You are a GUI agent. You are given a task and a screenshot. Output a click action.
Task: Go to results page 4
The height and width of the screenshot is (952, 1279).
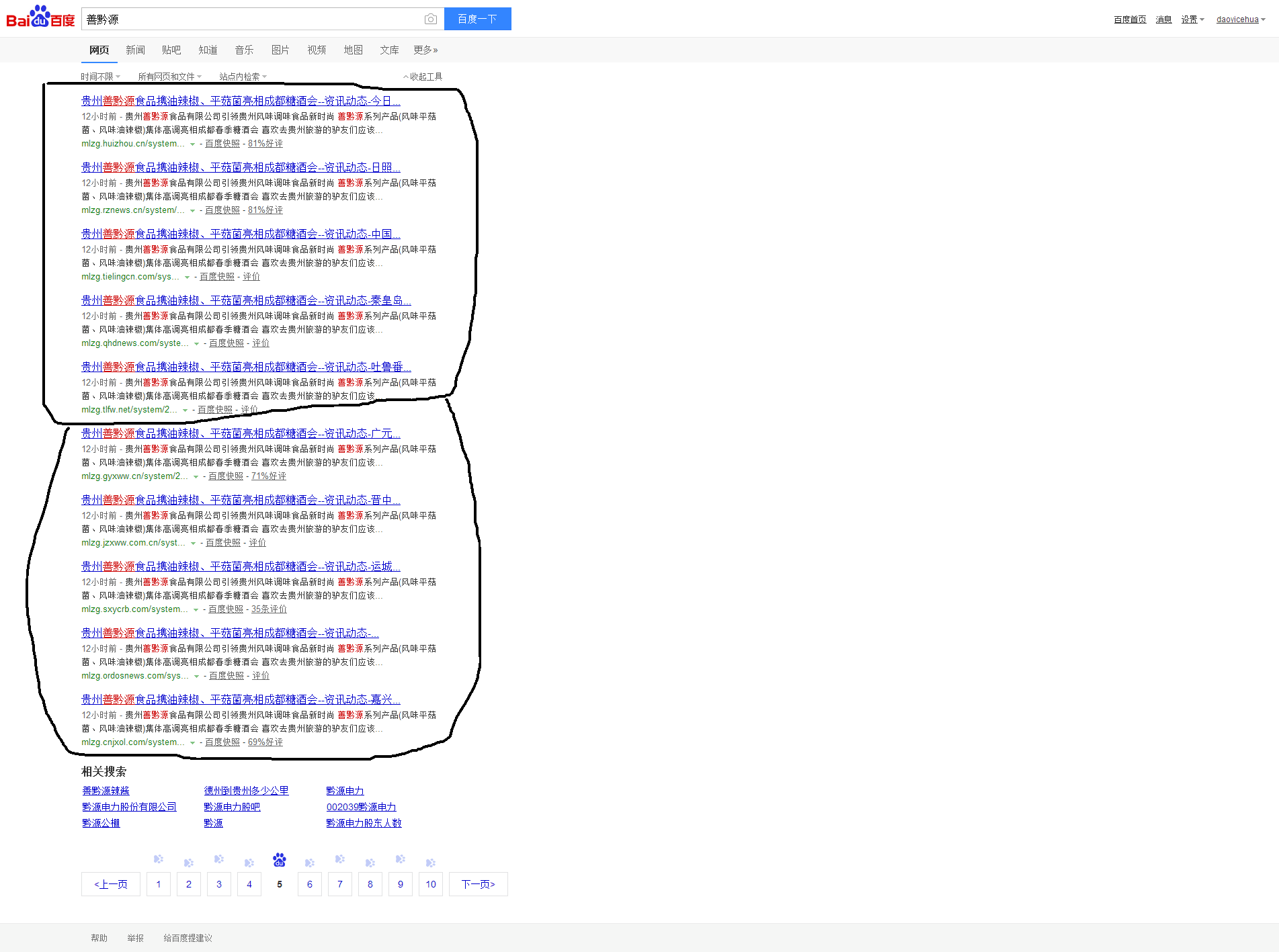click(x=249, y=884)
